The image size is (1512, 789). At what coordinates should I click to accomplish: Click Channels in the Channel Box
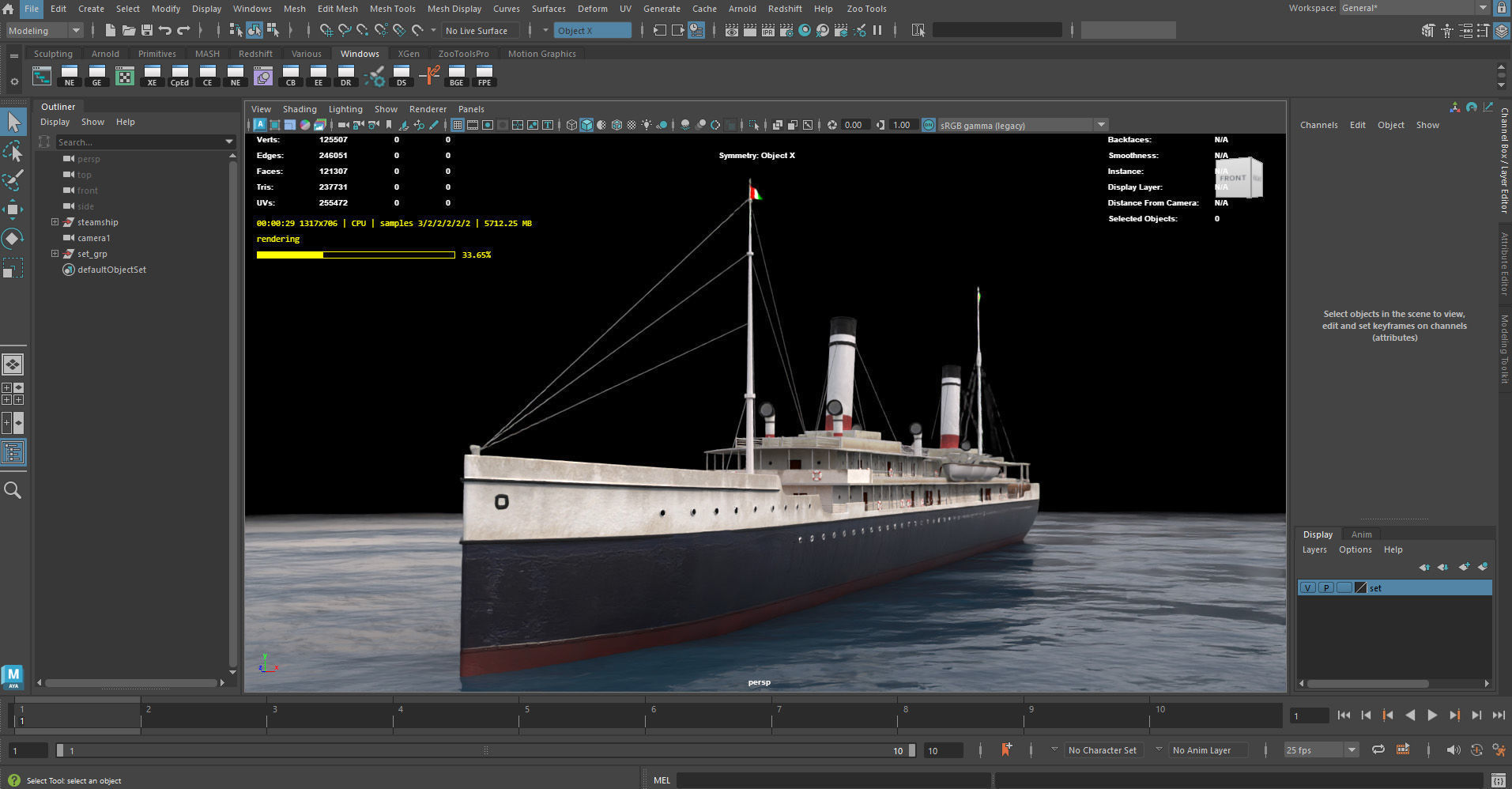tap(1318, 125)
